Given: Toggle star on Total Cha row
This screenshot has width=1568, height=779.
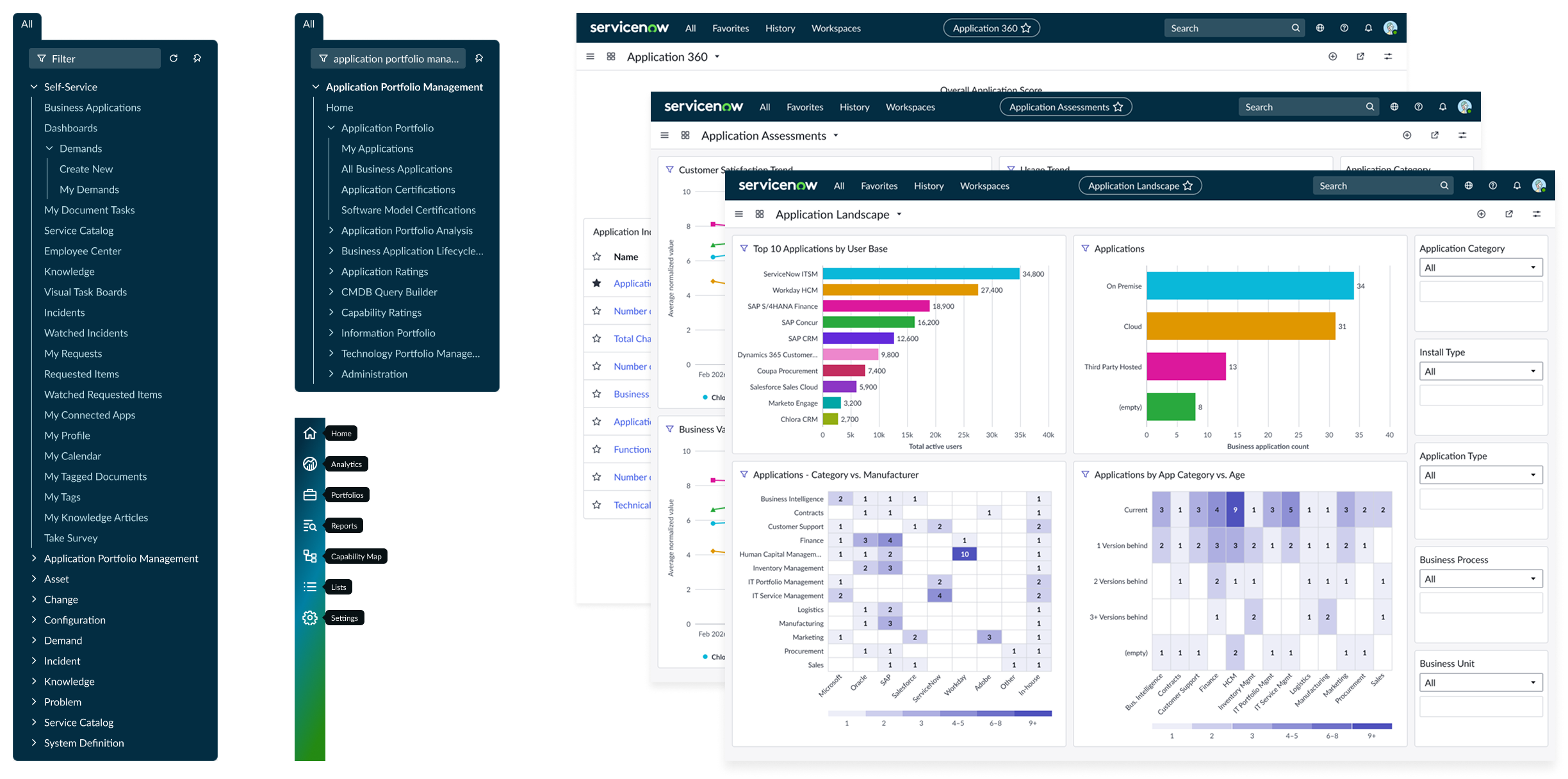Looking at the screenshot, I should click(597, 338).
